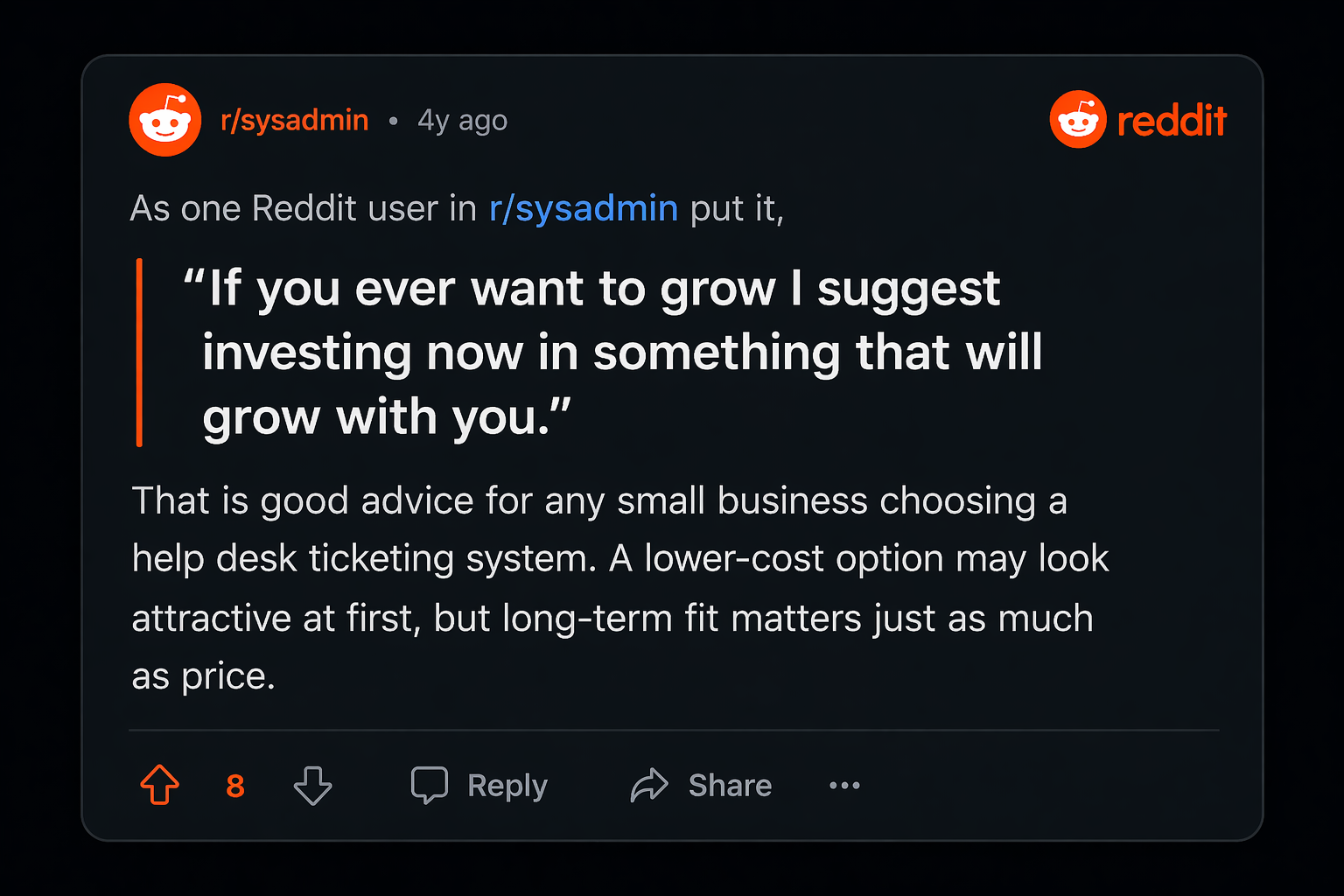Viewport: 1344px width, 896px height.
Task: Click the speech bubble Reply icon
Action: tap(428, 785)
